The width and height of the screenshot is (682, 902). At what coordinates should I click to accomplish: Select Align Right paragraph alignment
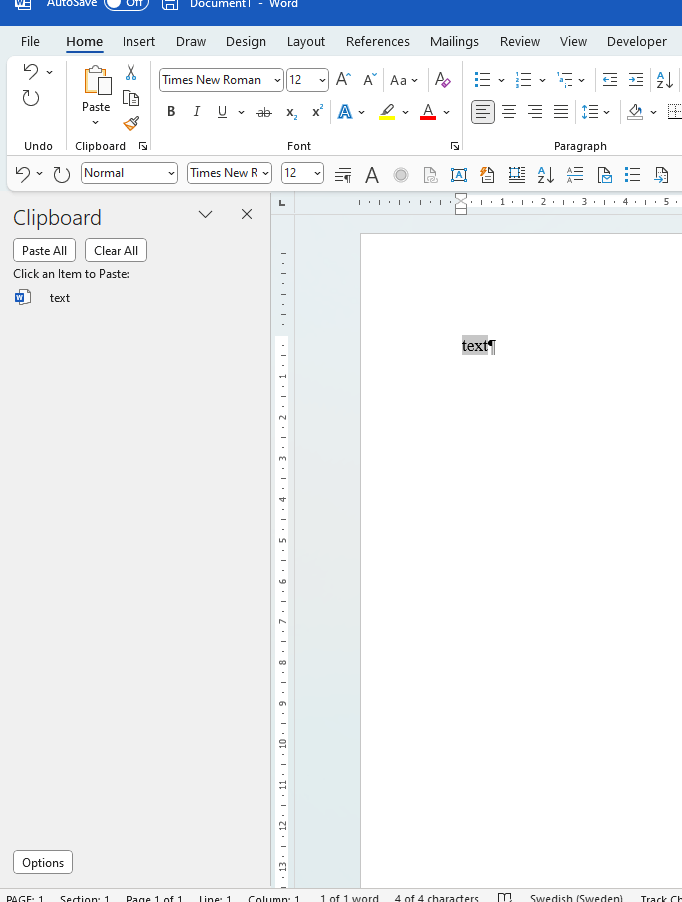click(535, 112)
